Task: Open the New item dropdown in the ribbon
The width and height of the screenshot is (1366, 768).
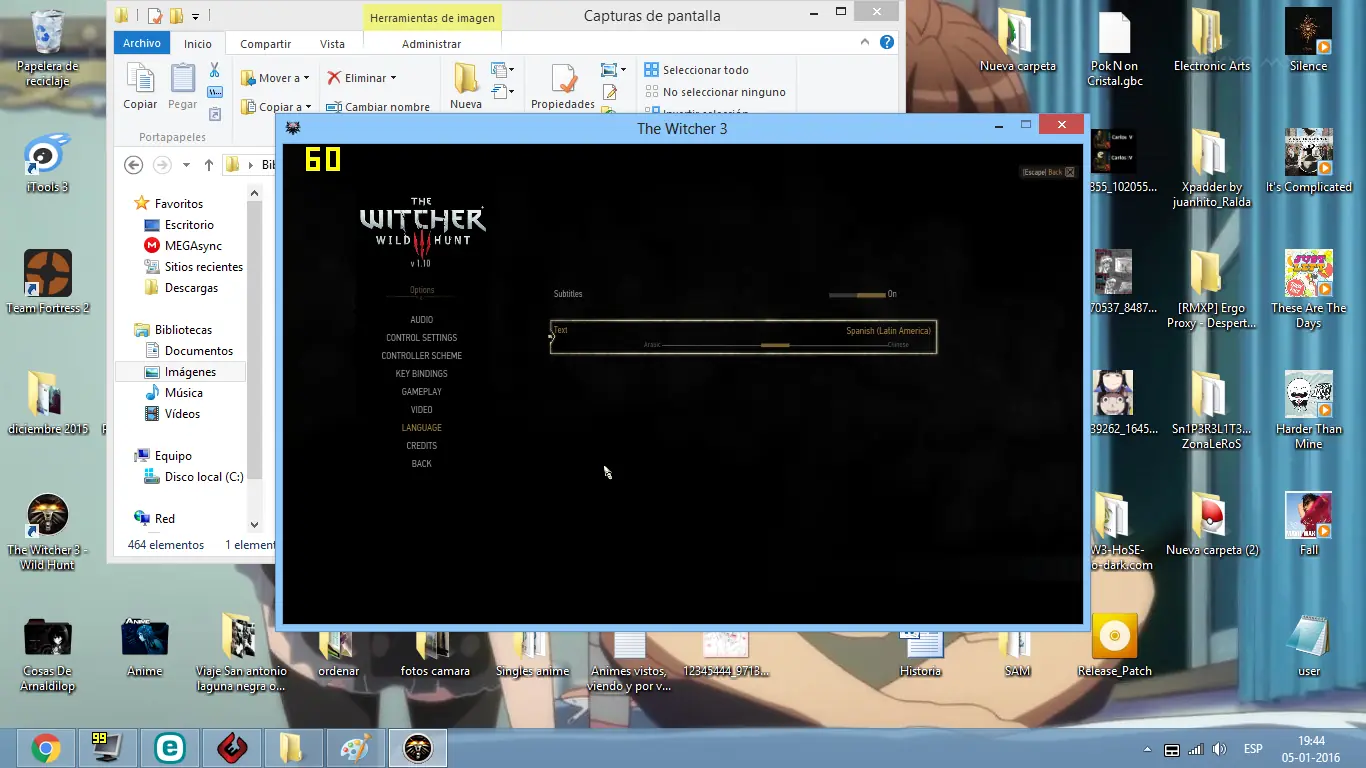Action: point(503,70)
